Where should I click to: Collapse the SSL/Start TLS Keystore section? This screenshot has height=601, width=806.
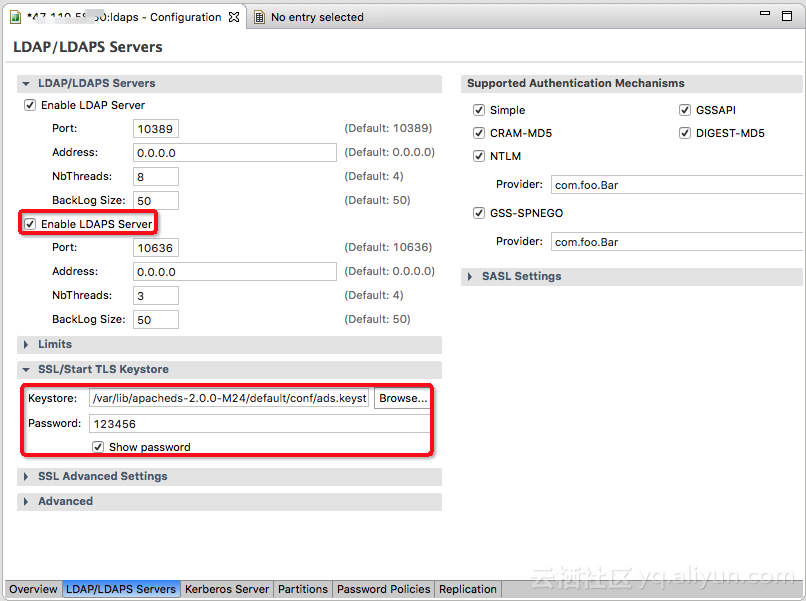(x=26, y=369)
